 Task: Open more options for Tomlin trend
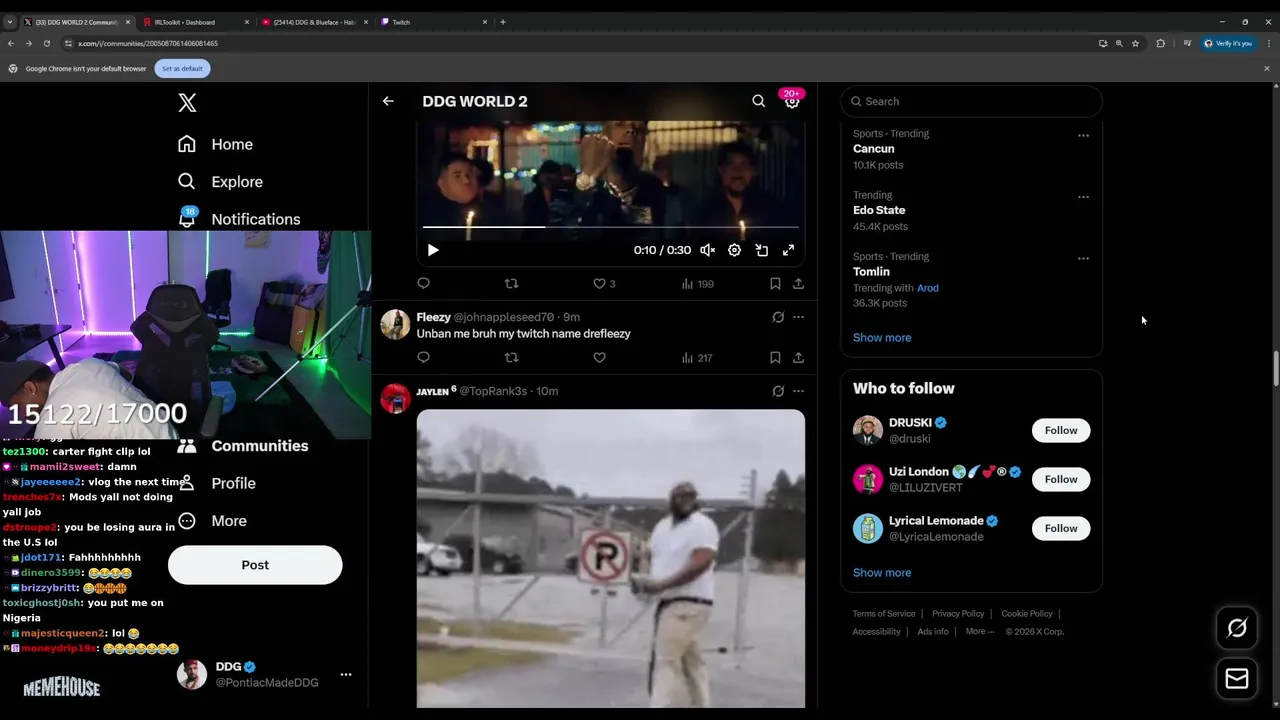point(1083,258)
